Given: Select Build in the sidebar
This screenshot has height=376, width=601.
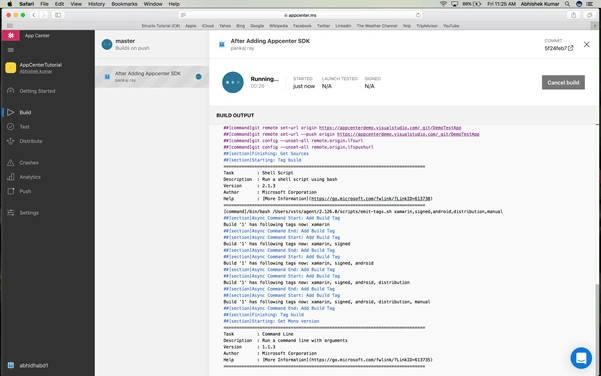Looking at the screenshot, I should (x=25, y=112).
